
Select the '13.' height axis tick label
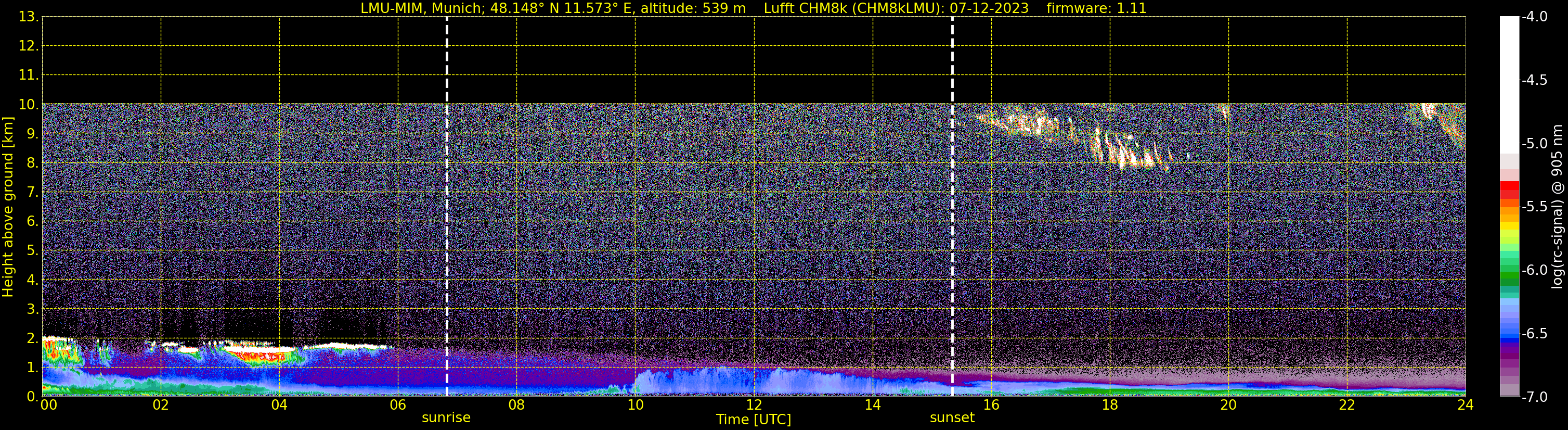[x=29, y=17]
